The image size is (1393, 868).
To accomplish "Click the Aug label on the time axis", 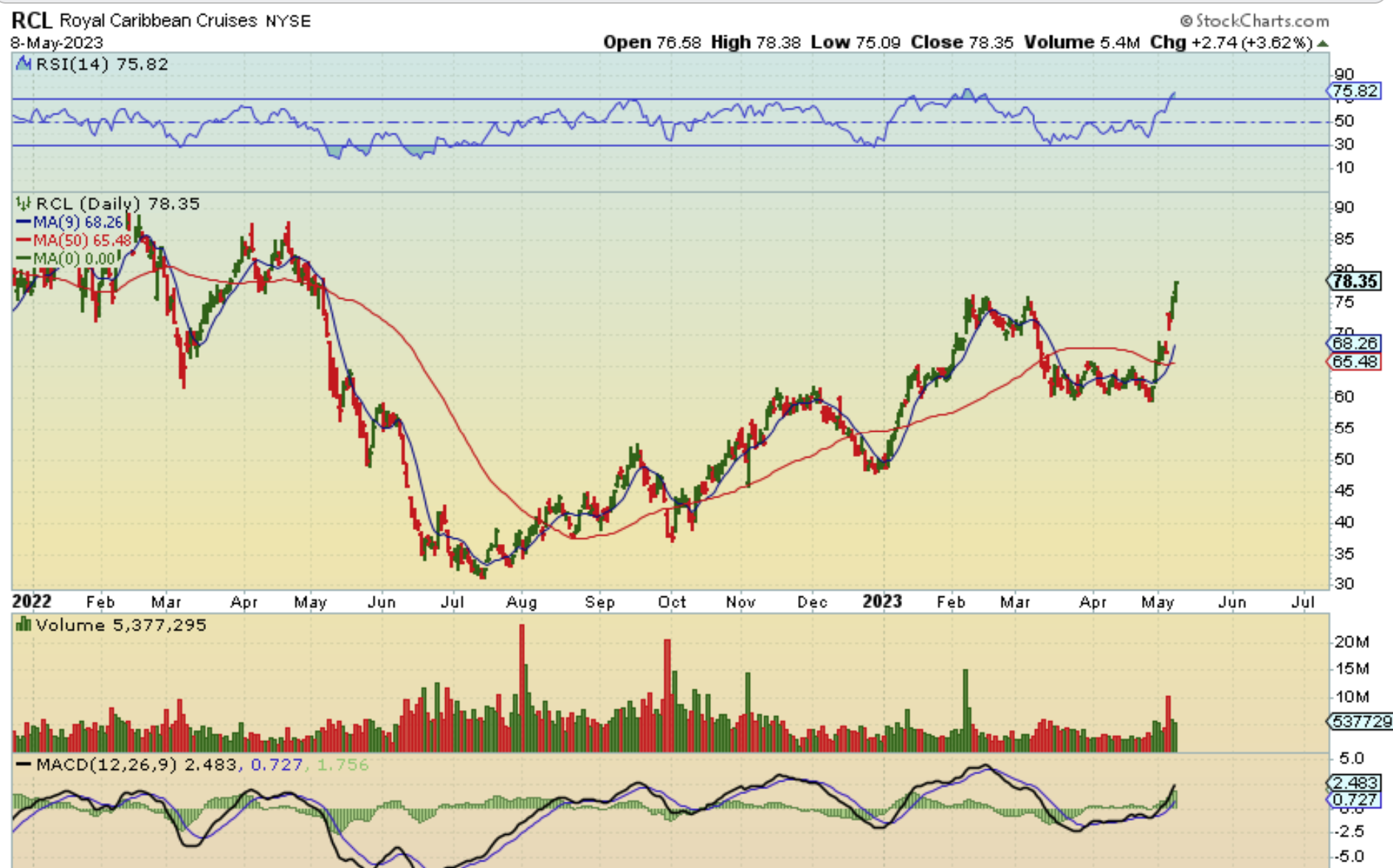I will click(521, 602).
